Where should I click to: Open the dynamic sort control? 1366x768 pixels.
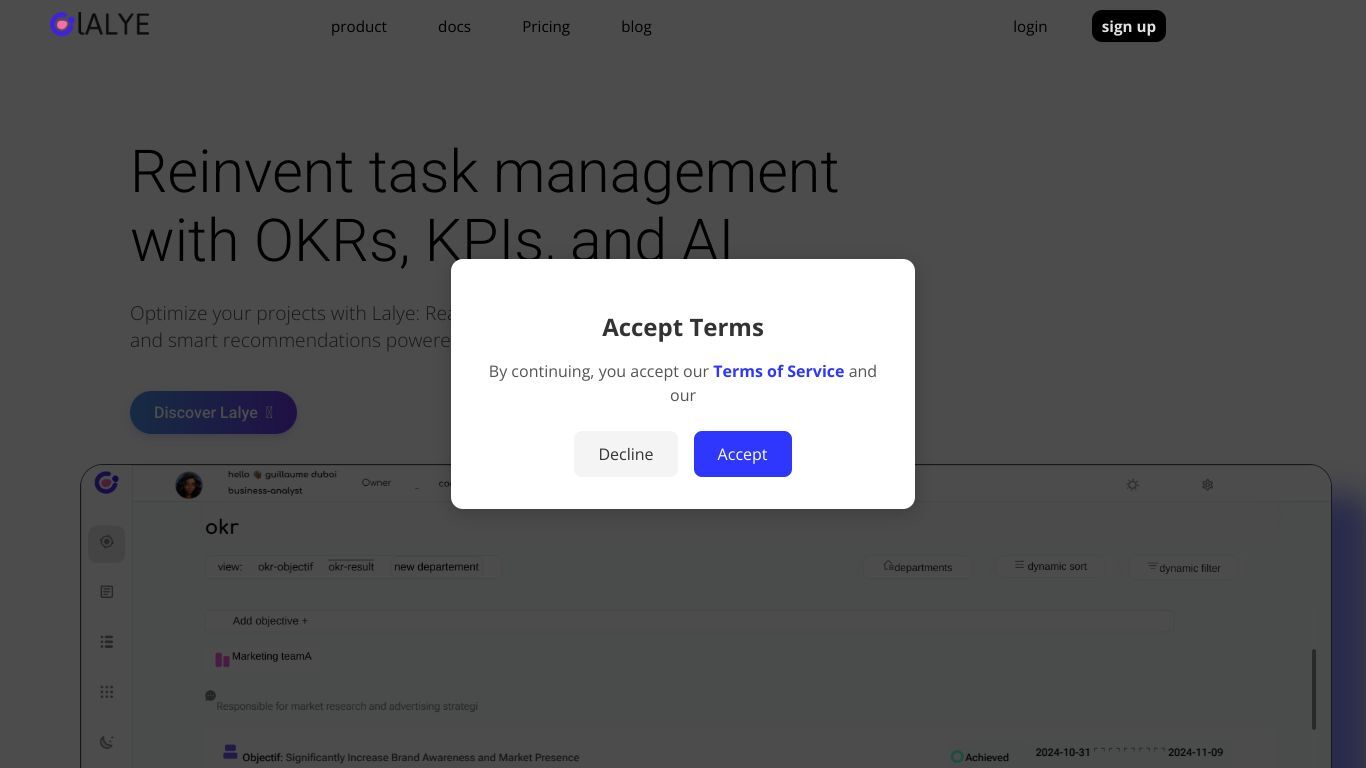point(1050,566)
